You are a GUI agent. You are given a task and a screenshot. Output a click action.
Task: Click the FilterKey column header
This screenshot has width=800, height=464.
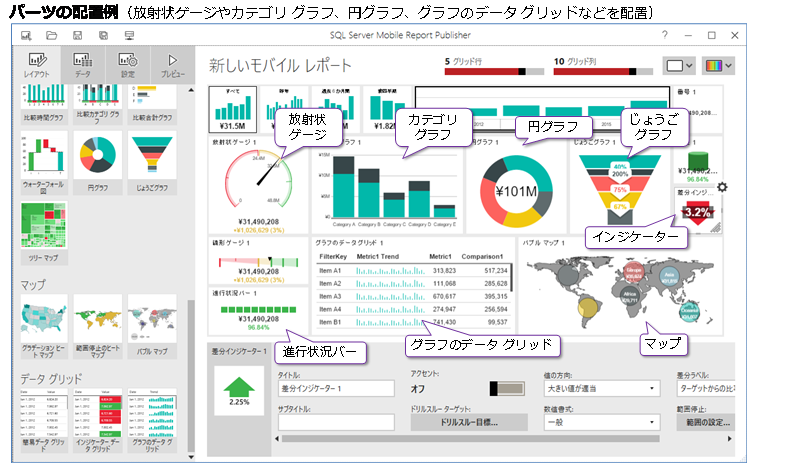(333, 256)
